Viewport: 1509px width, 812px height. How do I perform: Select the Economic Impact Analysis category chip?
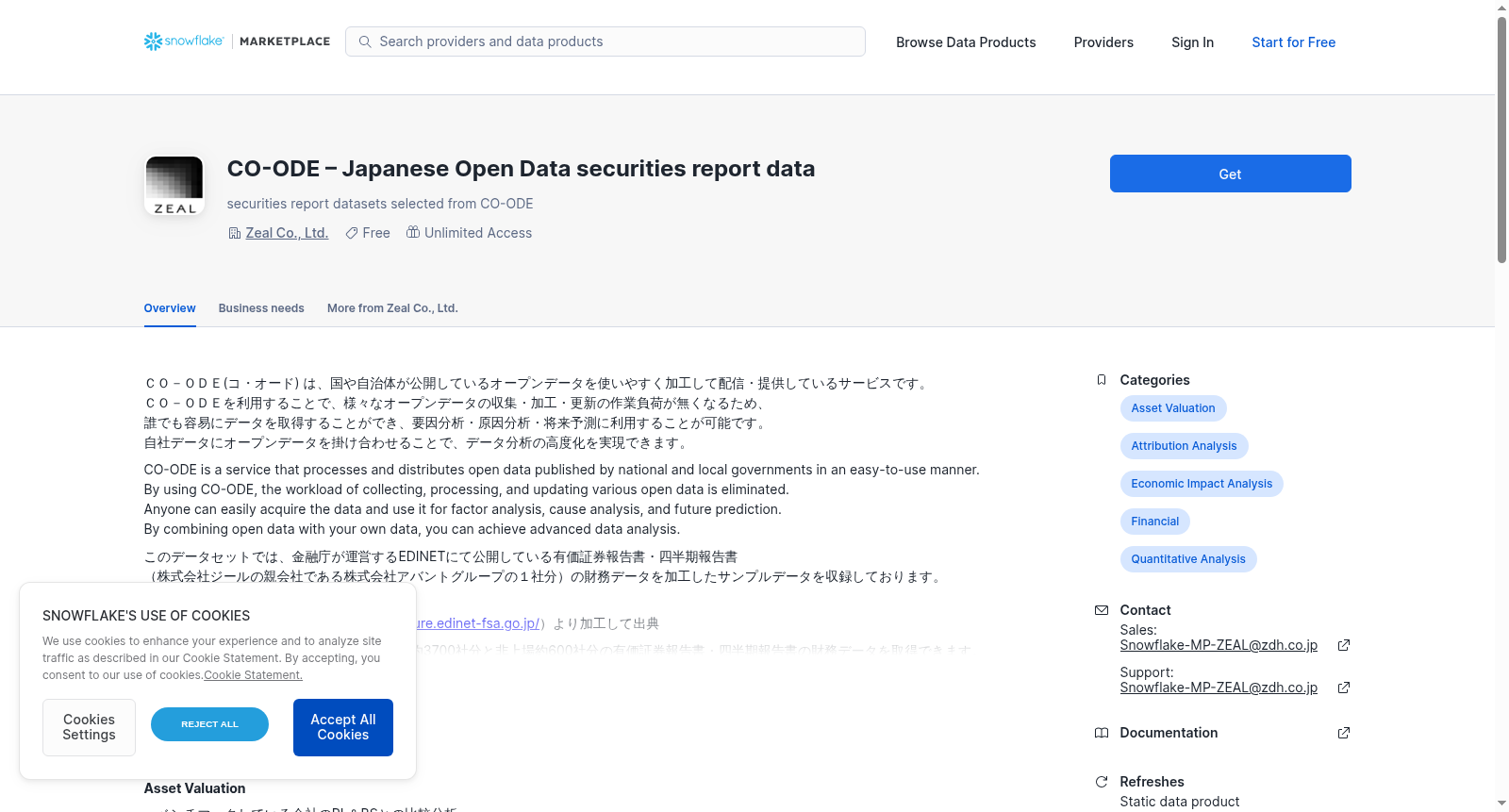(1202, 484)
